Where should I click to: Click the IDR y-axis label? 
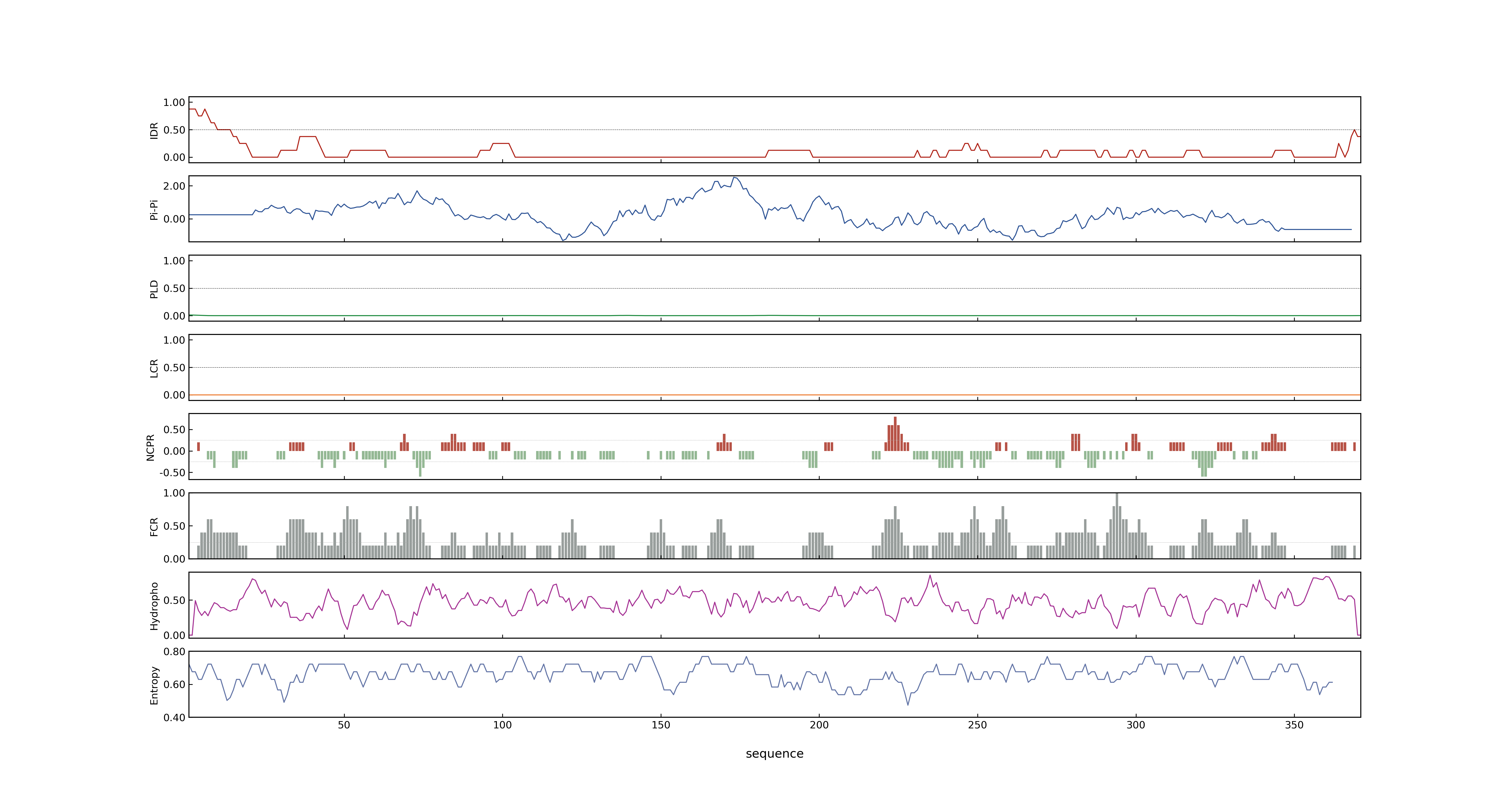click(154, 130)
